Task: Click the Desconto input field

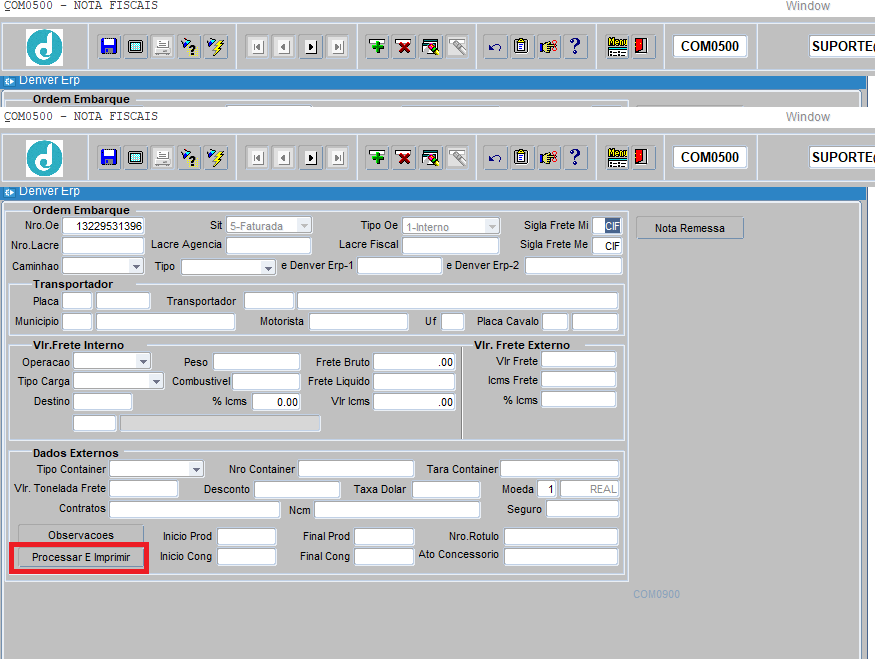Action: (x=297, y=489)
